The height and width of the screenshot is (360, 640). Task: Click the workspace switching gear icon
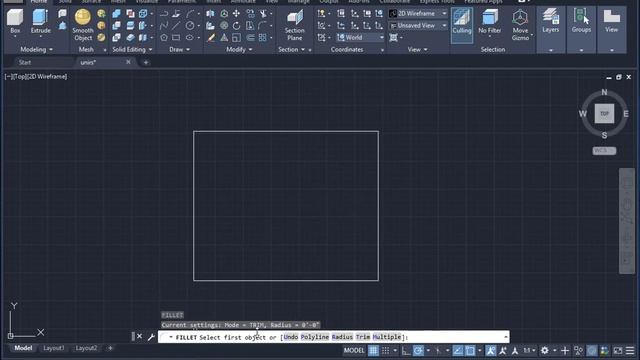[x=544, y=350]
